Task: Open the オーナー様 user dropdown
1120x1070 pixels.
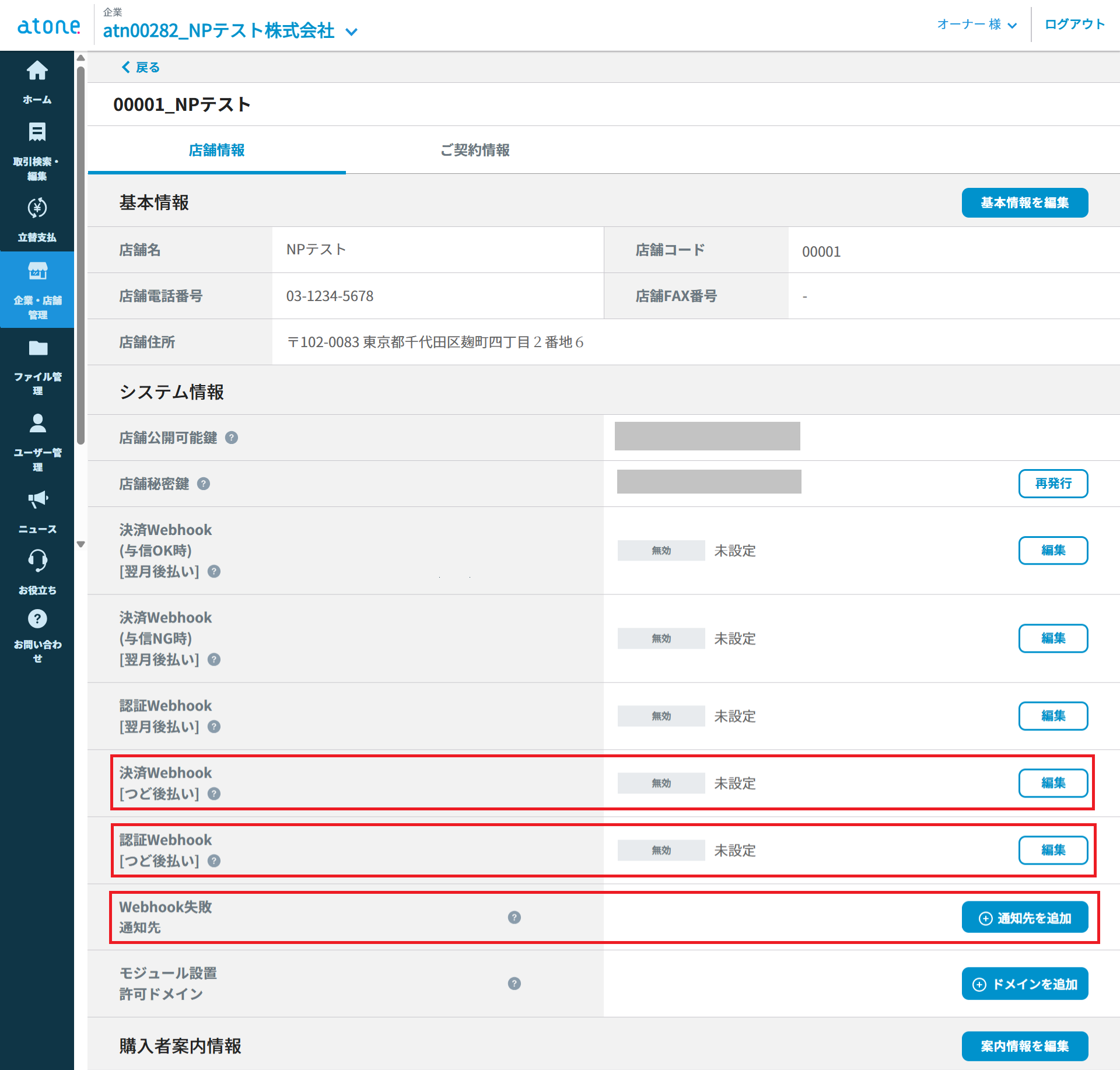Action: [977, 25]
